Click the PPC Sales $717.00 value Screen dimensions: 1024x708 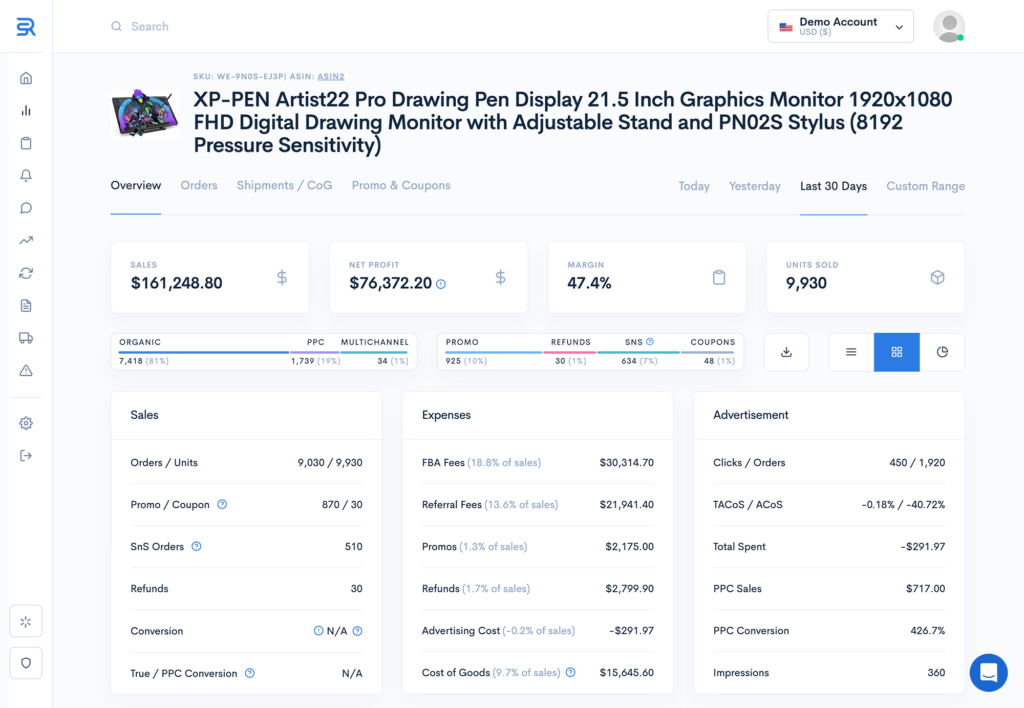925,588
